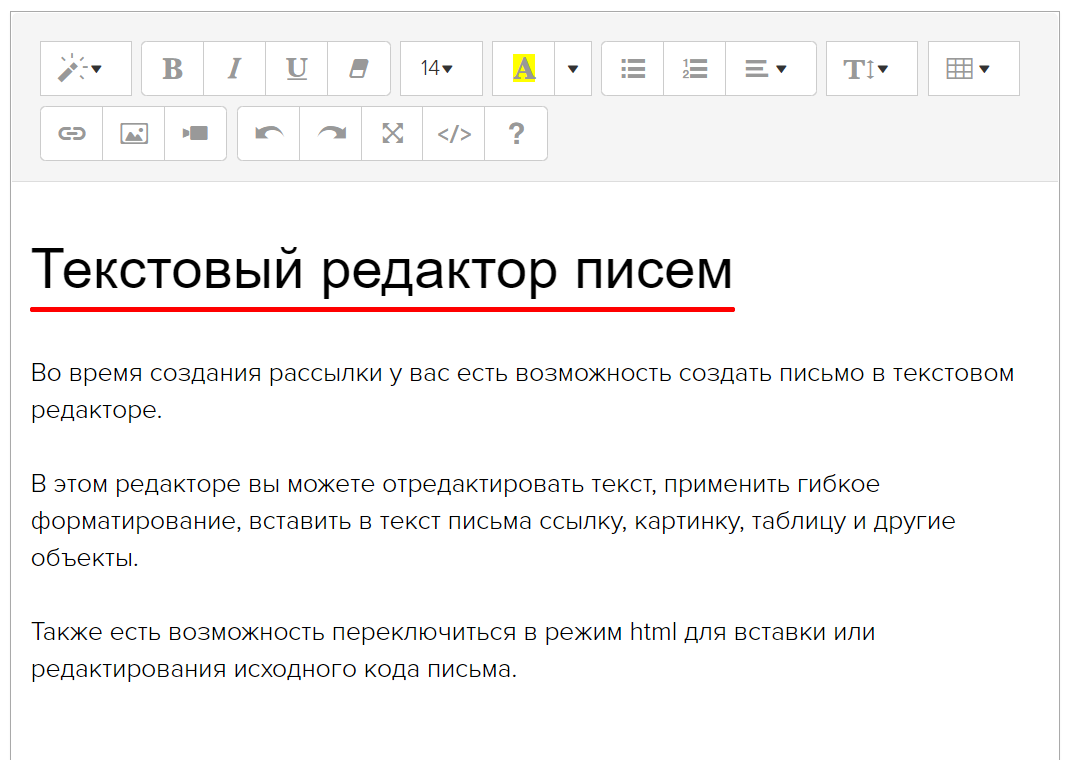The height and width of the screenshot is (760, 1070).
Task: Click the heading text "Текстовый редактор писем"
Action: pyautogui.click(x=382, y=270)
